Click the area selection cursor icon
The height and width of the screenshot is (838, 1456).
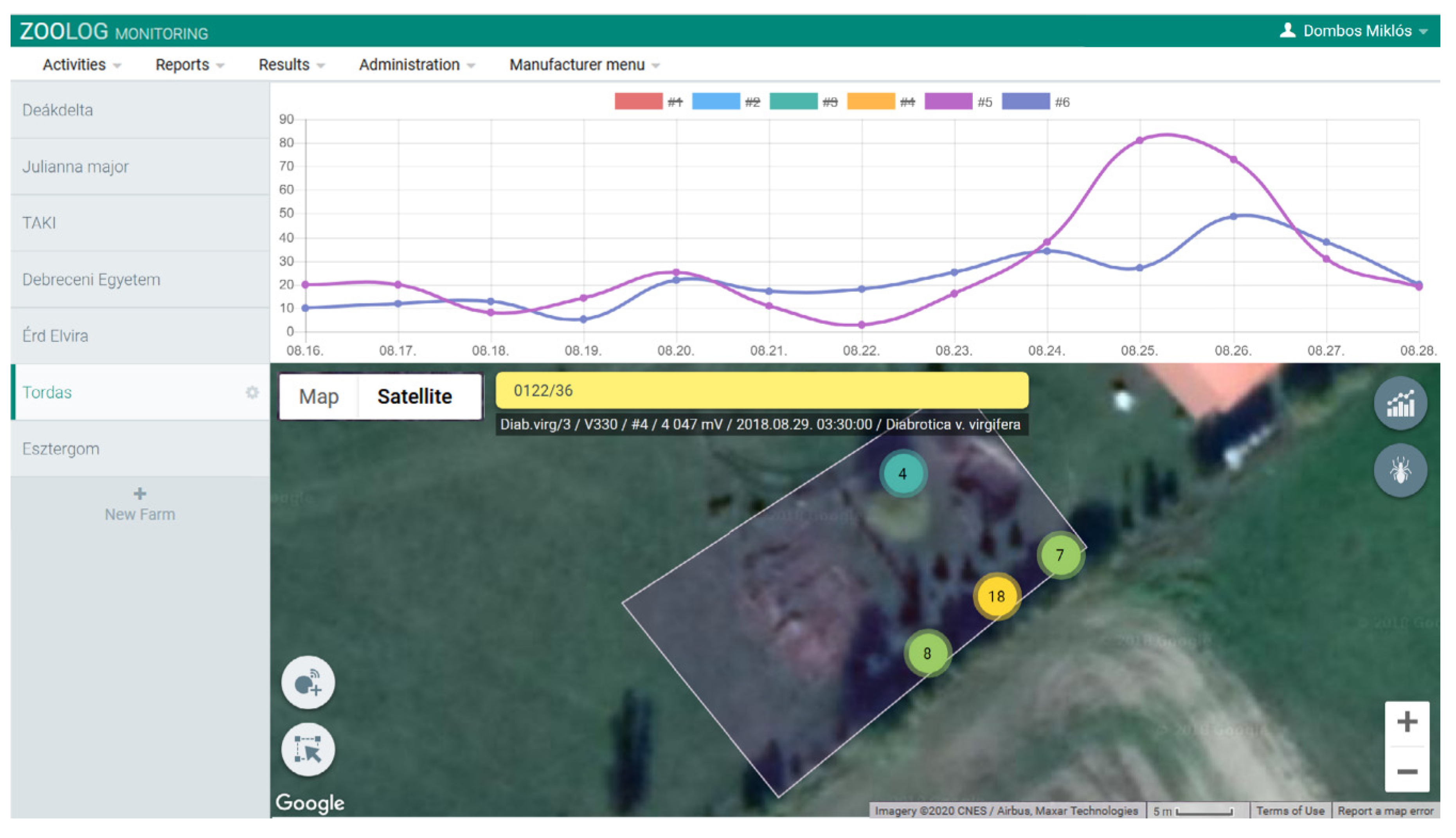click(x=308, y=750)
